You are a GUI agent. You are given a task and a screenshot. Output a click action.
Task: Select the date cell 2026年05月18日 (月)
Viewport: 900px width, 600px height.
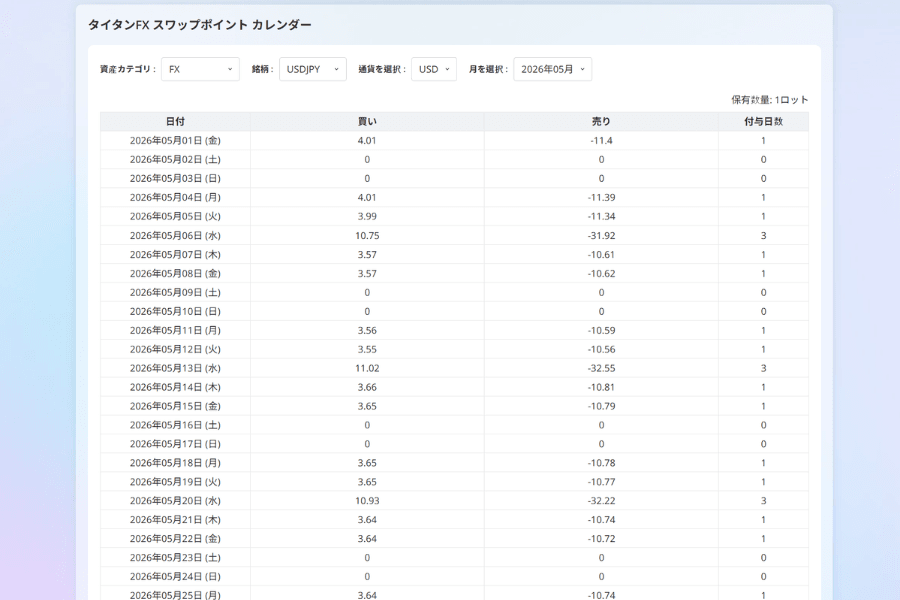[175, 463]
